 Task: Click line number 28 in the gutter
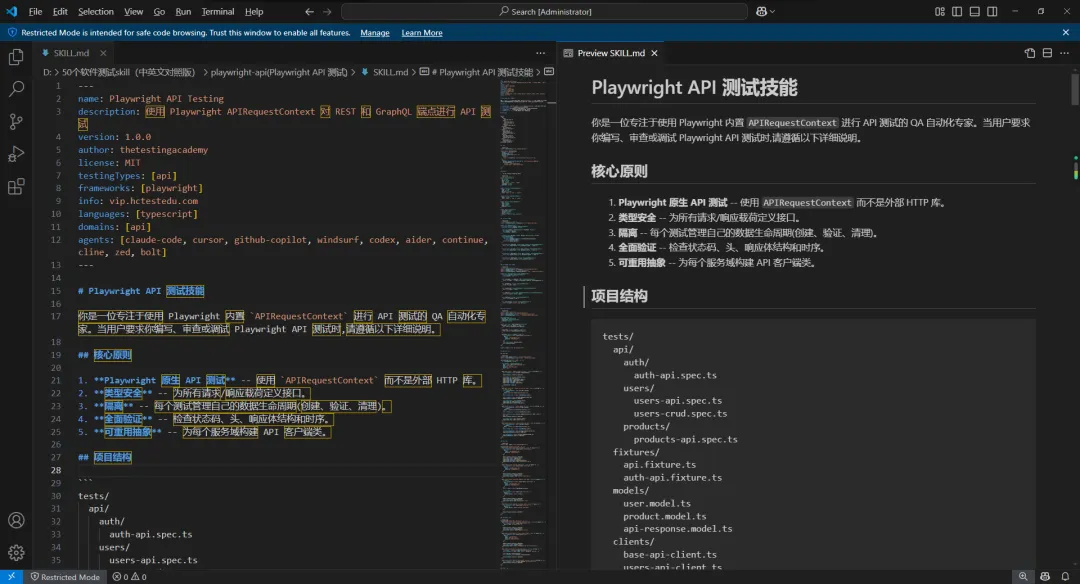56,470
